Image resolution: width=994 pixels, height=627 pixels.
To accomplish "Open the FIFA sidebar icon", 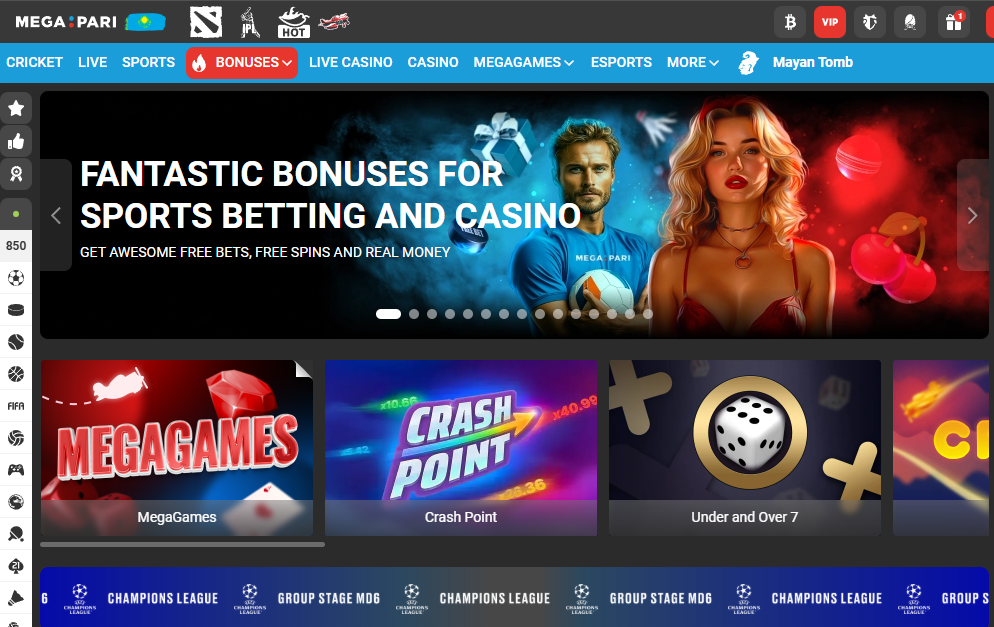I will (x=16, y=406).
